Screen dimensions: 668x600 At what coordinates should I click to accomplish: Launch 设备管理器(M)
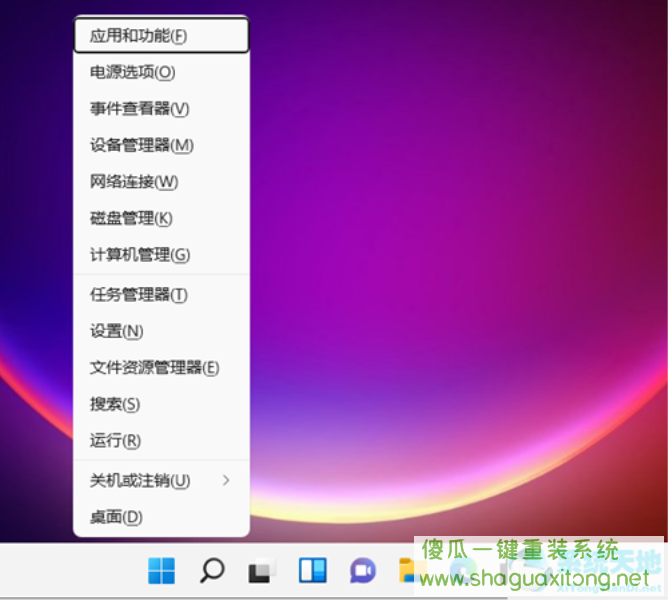[x=161, y=145]
